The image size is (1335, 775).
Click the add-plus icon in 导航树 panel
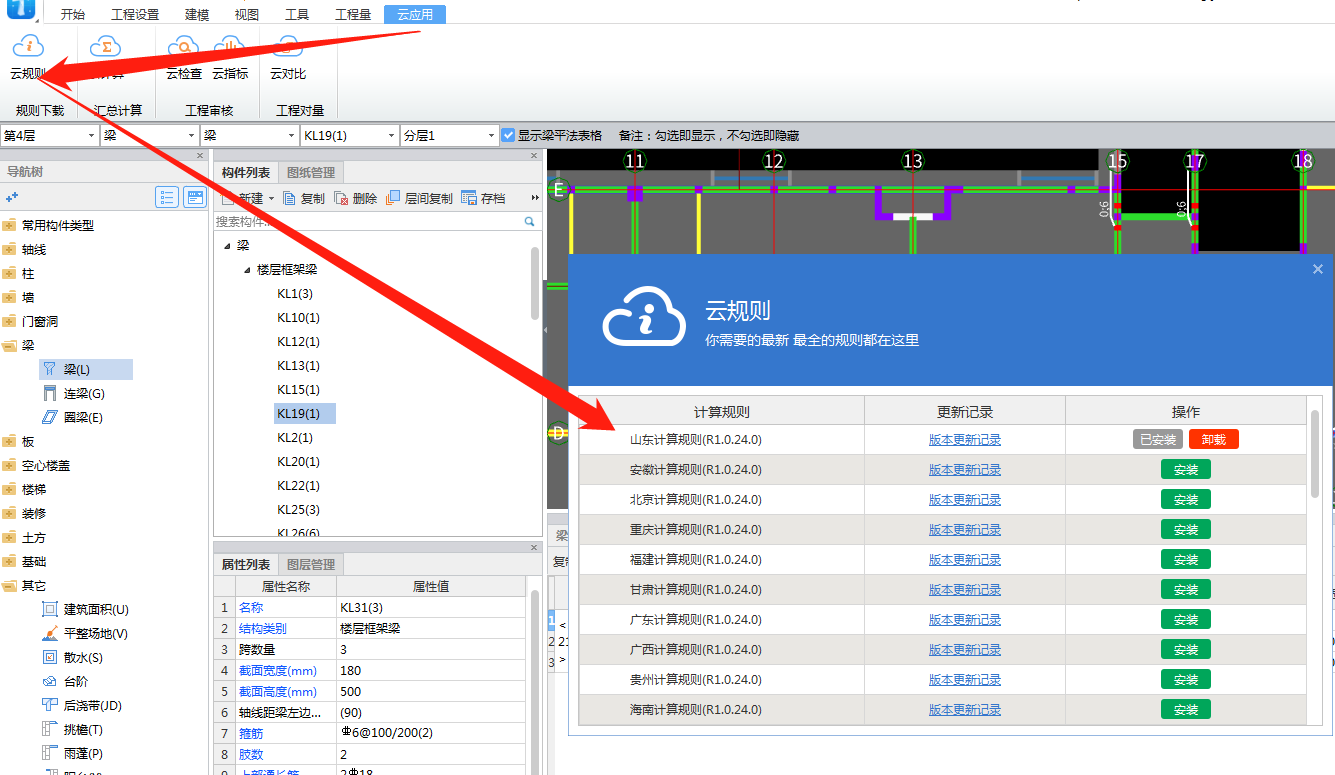click(x=12, y=197)
